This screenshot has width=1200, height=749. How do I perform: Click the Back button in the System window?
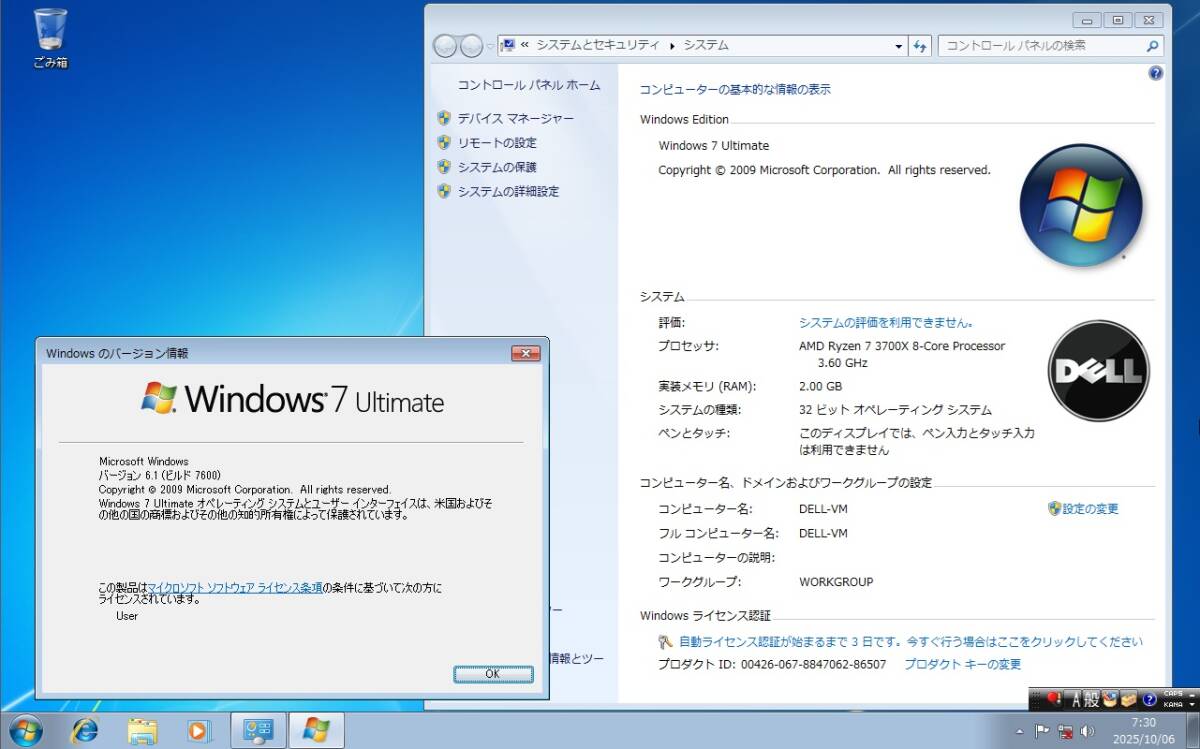[x=445, y=46]
